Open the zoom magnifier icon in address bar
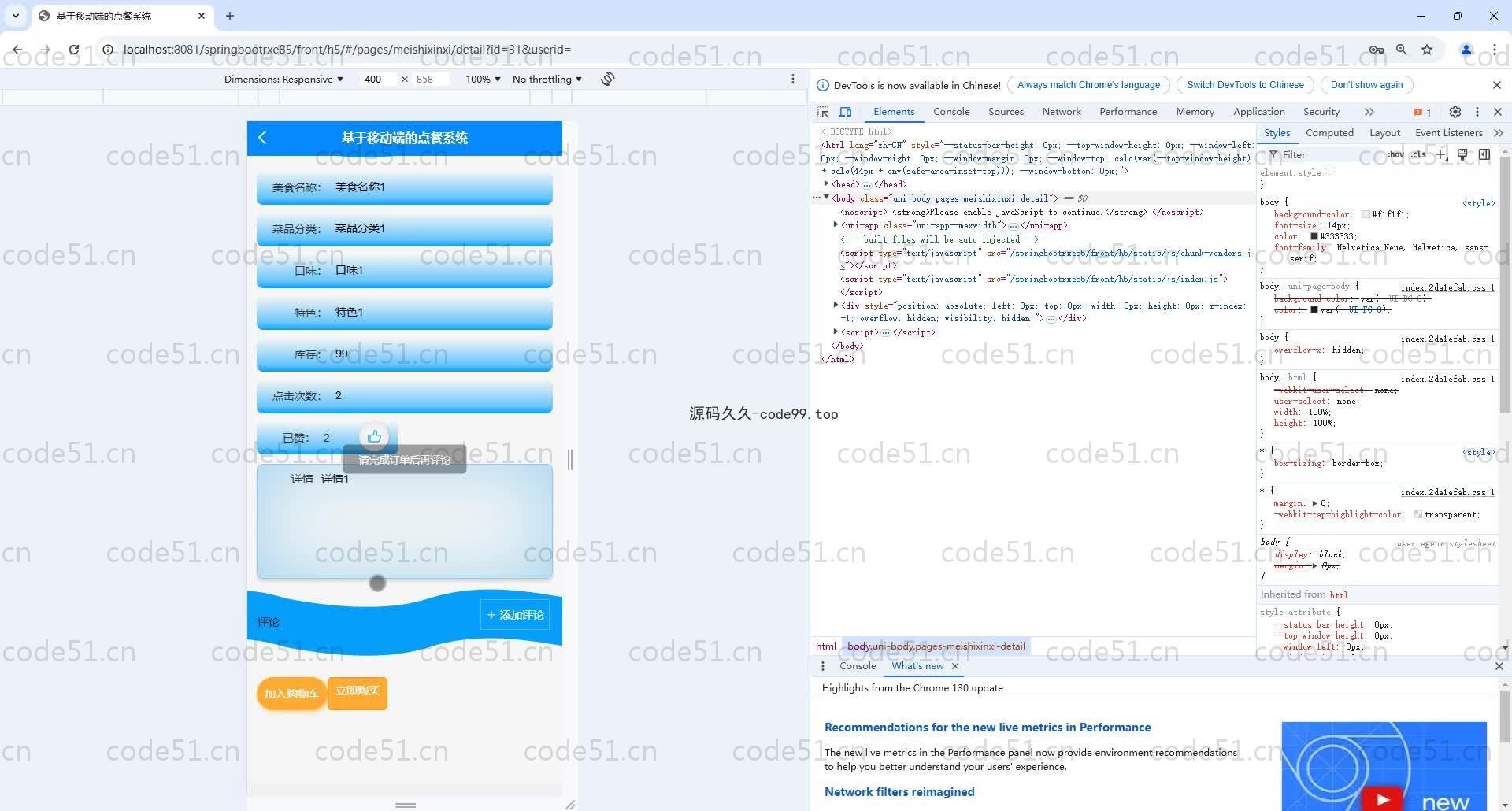 (x=1402, y=50)
